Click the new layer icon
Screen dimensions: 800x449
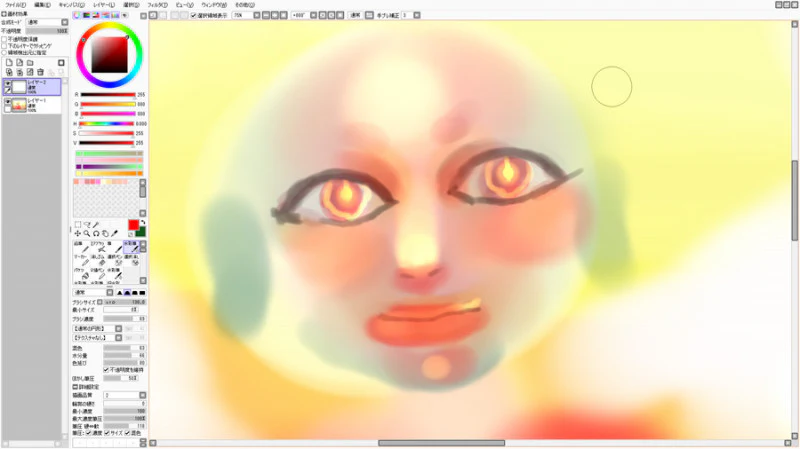click(x=8, y=62)
